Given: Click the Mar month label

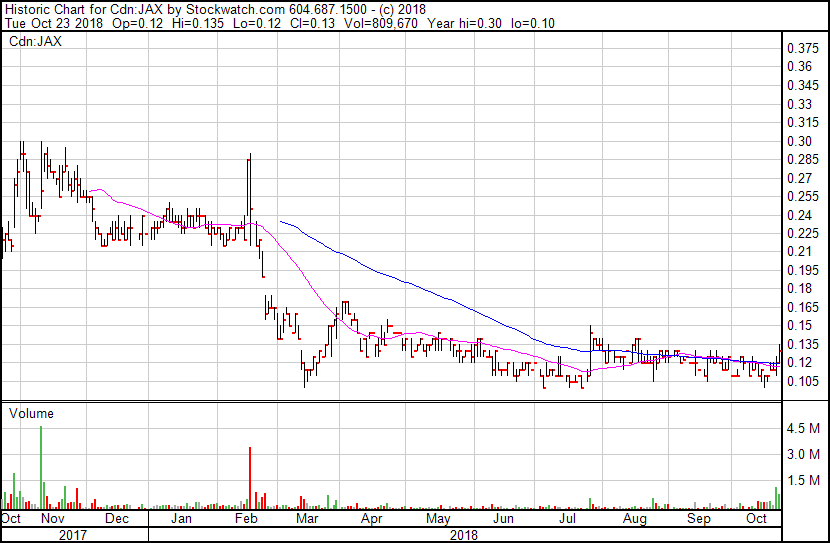Looking at the screenshot, I should [307, 518].
